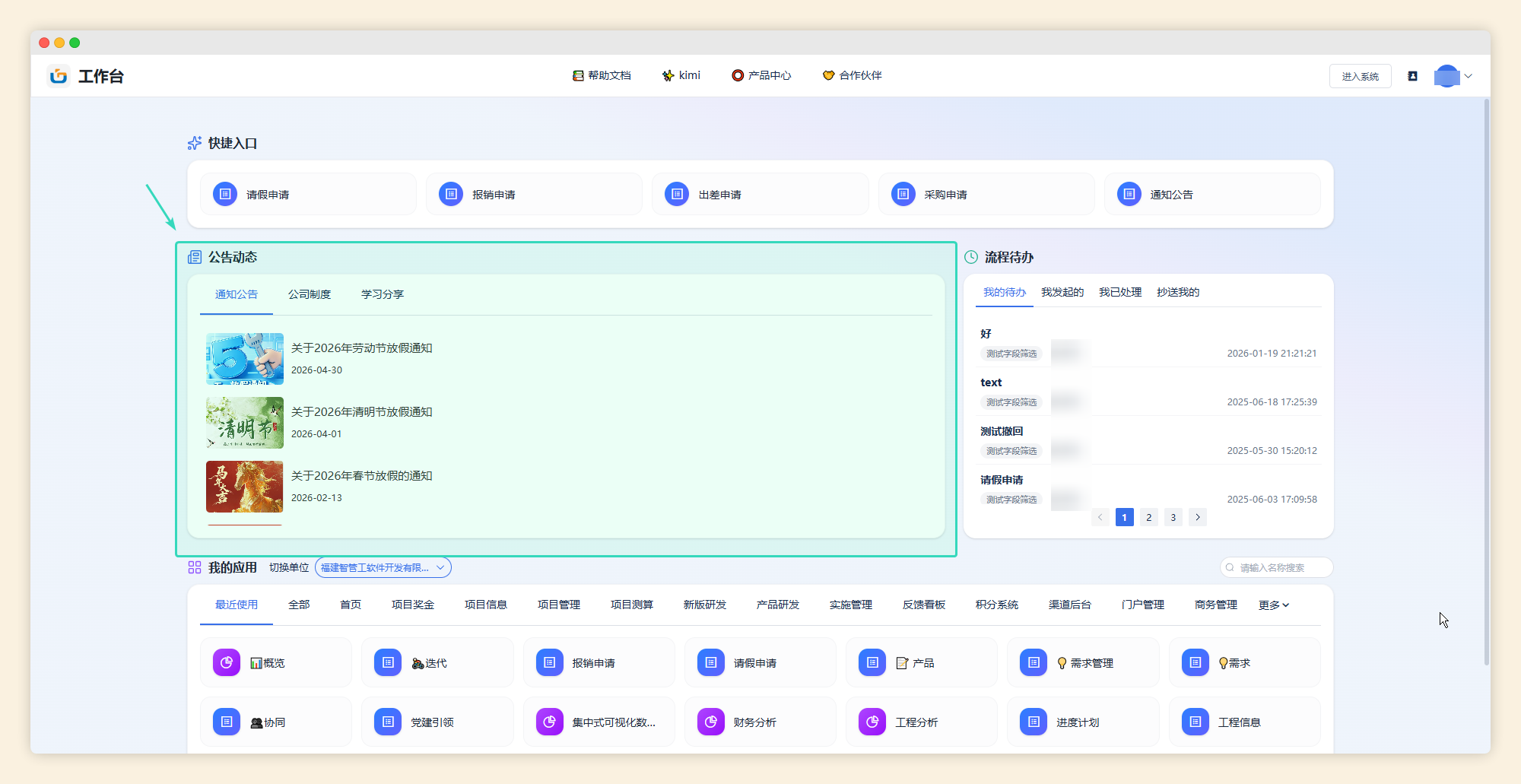
Task: Open 春节放假 notice thumbnail image
Action: click(x=245, y=487)
